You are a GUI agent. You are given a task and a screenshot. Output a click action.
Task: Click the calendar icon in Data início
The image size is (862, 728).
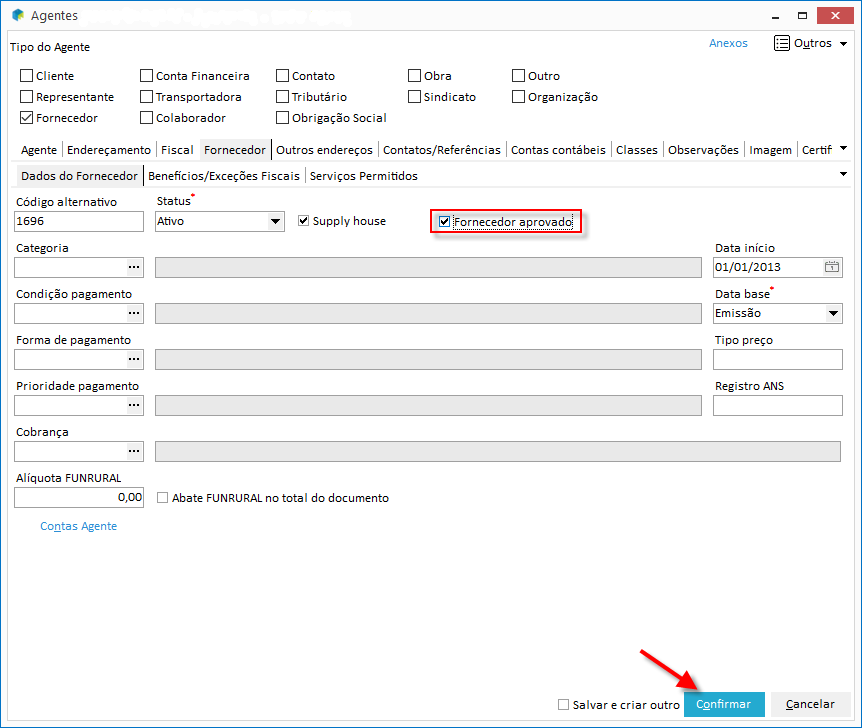click(832, 267)
